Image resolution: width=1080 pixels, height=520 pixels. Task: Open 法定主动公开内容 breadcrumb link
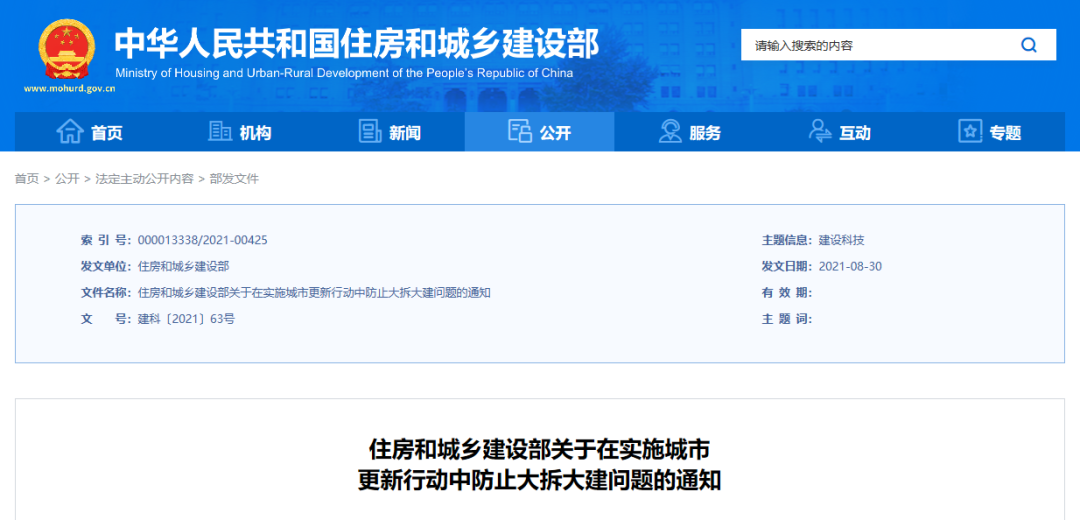coord(145,179)
